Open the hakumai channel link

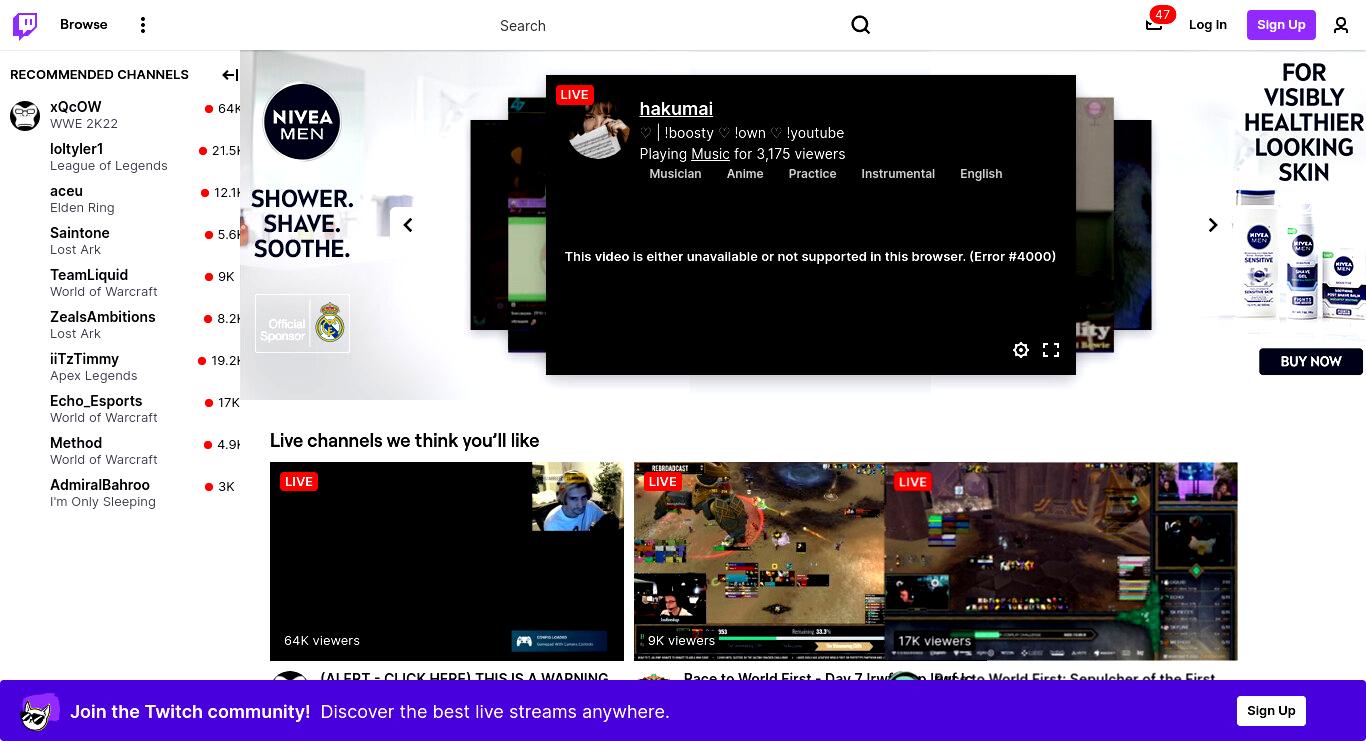(676, 109)
